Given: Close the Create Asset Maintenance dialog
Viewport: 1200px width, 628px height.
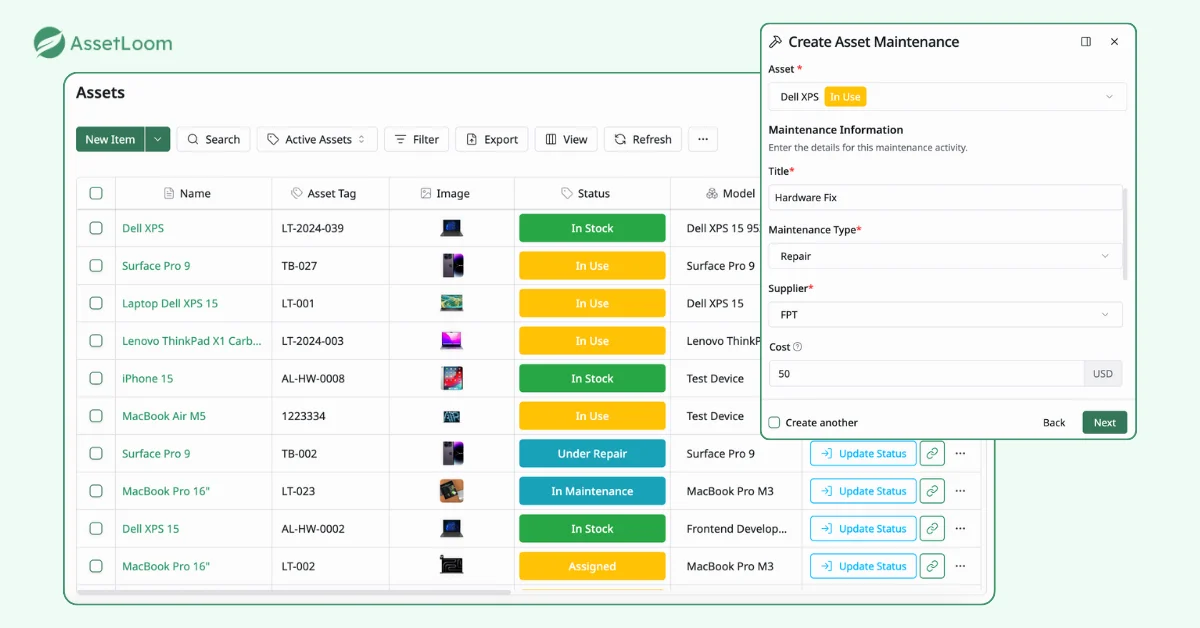Looking at the screenshot, I should click(x=1115, y=42).
